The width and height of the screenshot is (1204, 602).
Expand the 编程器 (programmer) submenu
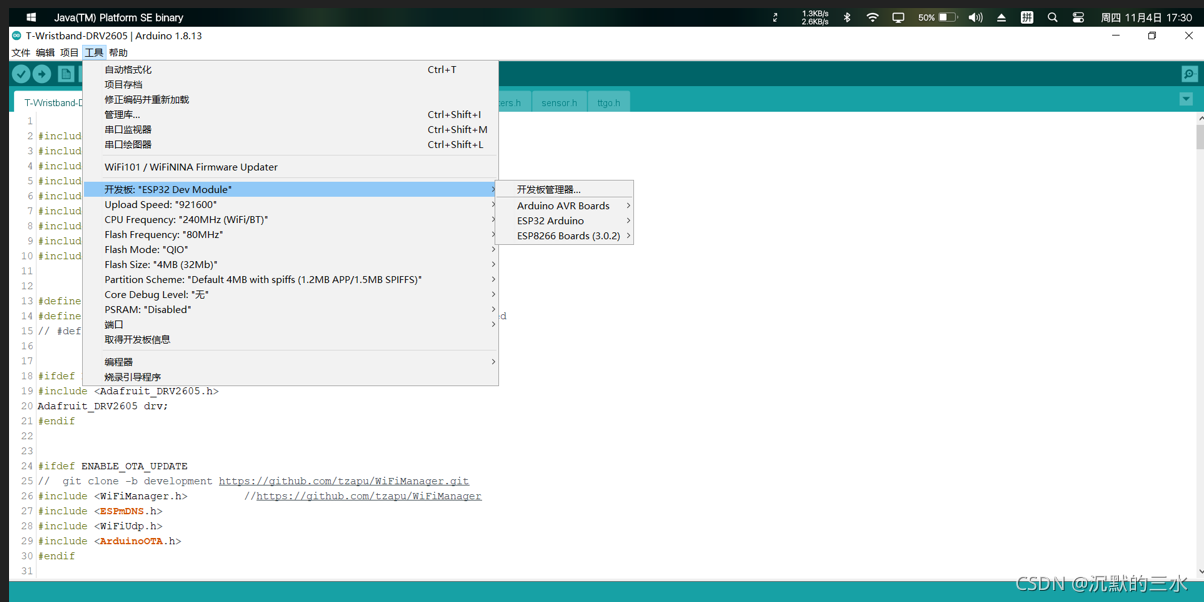(291, 362)
